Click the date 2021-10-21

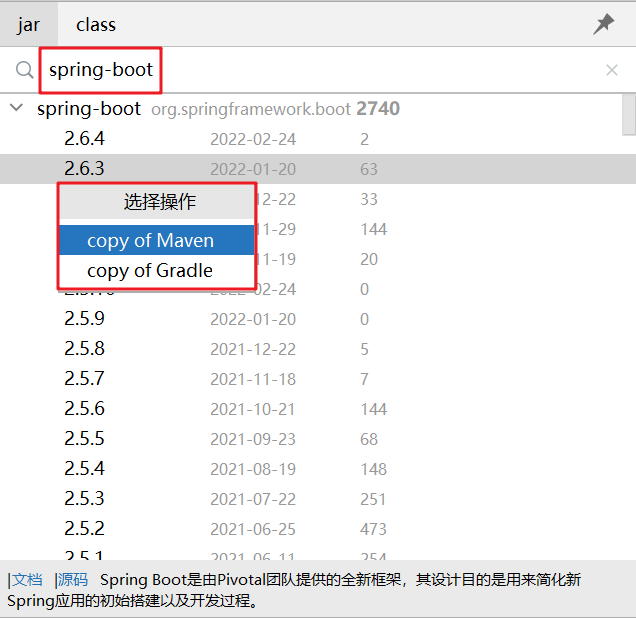coord(253,410)
